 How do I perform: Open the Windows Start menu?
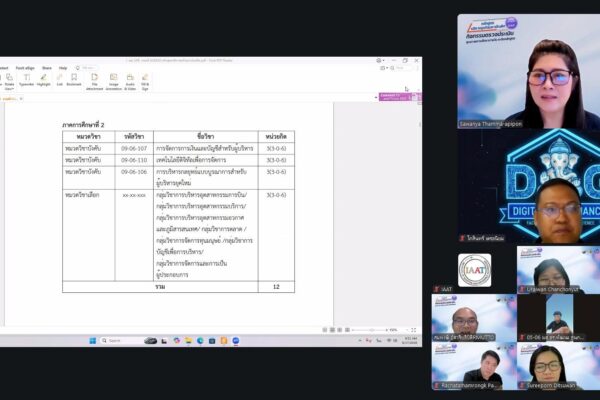tap(93, 341)
